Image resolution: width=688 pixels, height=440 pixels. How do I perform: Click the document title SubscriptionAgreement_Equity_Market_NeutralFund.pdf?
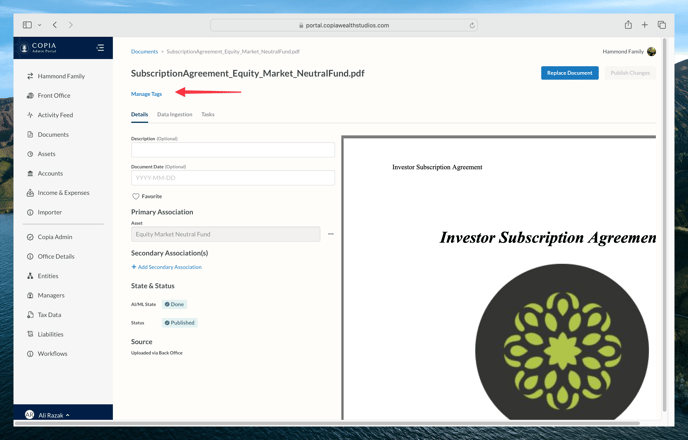(247, 73)
